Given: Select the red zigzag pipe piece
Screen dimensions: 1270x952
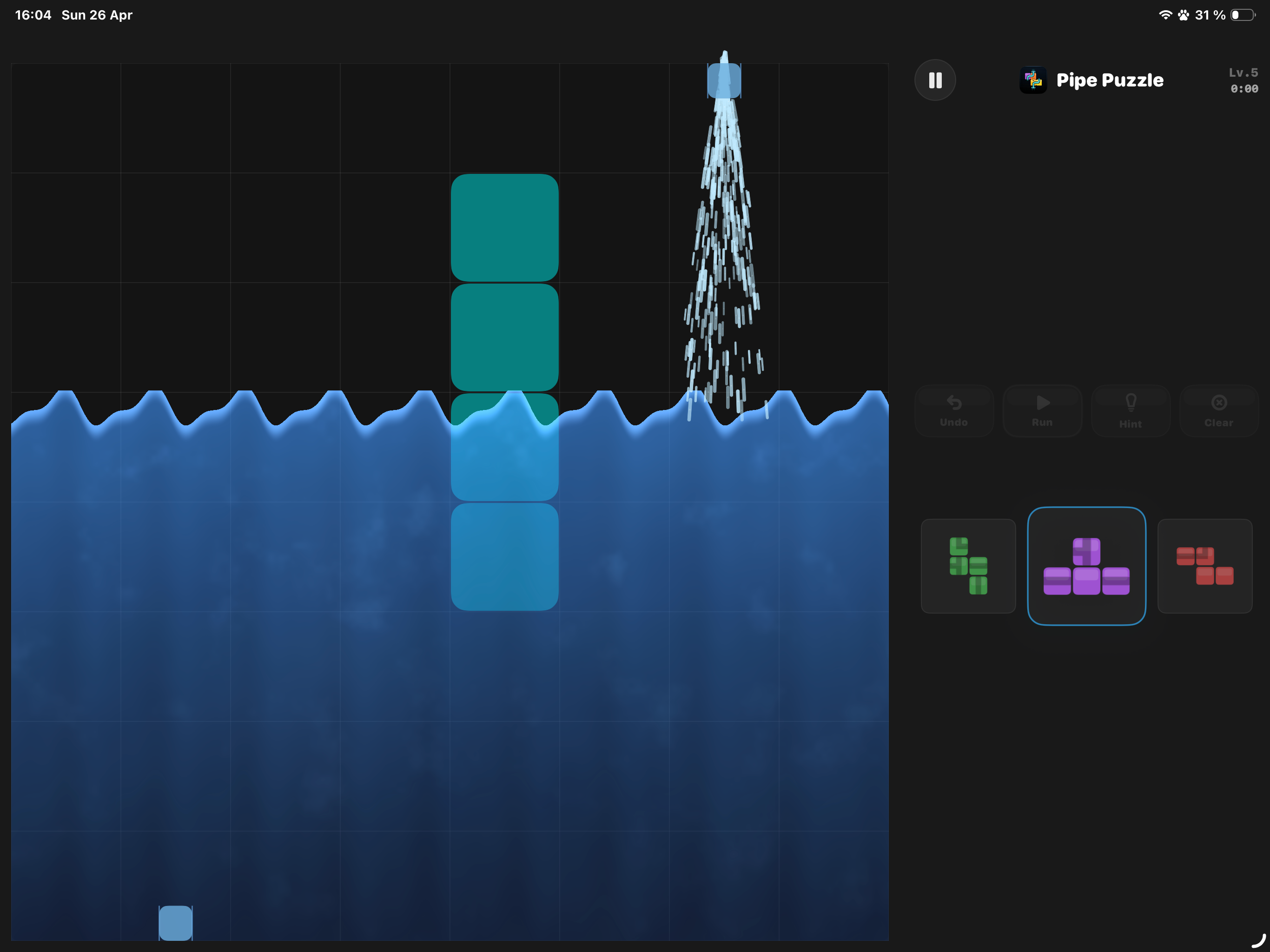Looking at the screenshot, I should tap(1204, 566).
